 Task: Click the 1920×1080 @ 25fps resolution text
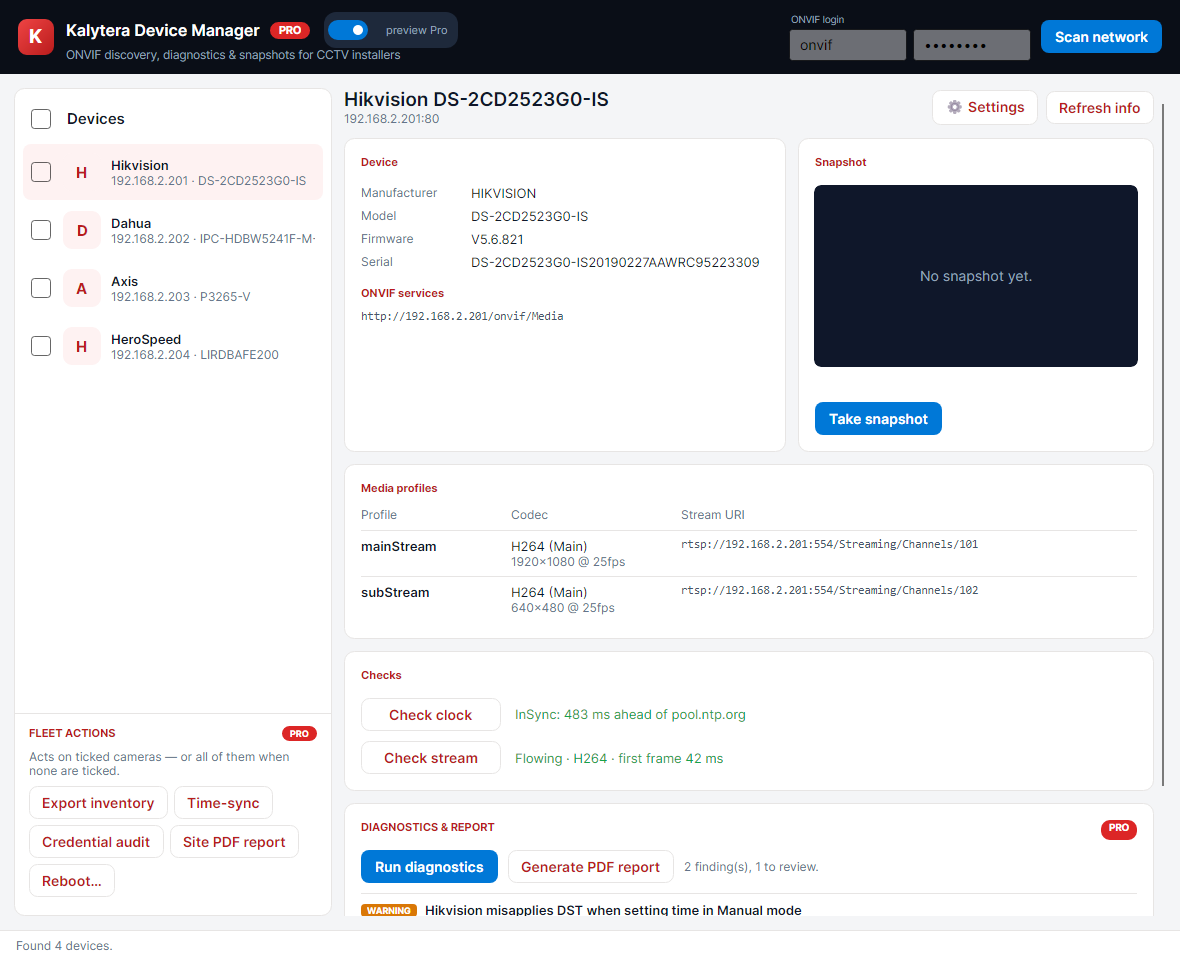pos(568,562)
